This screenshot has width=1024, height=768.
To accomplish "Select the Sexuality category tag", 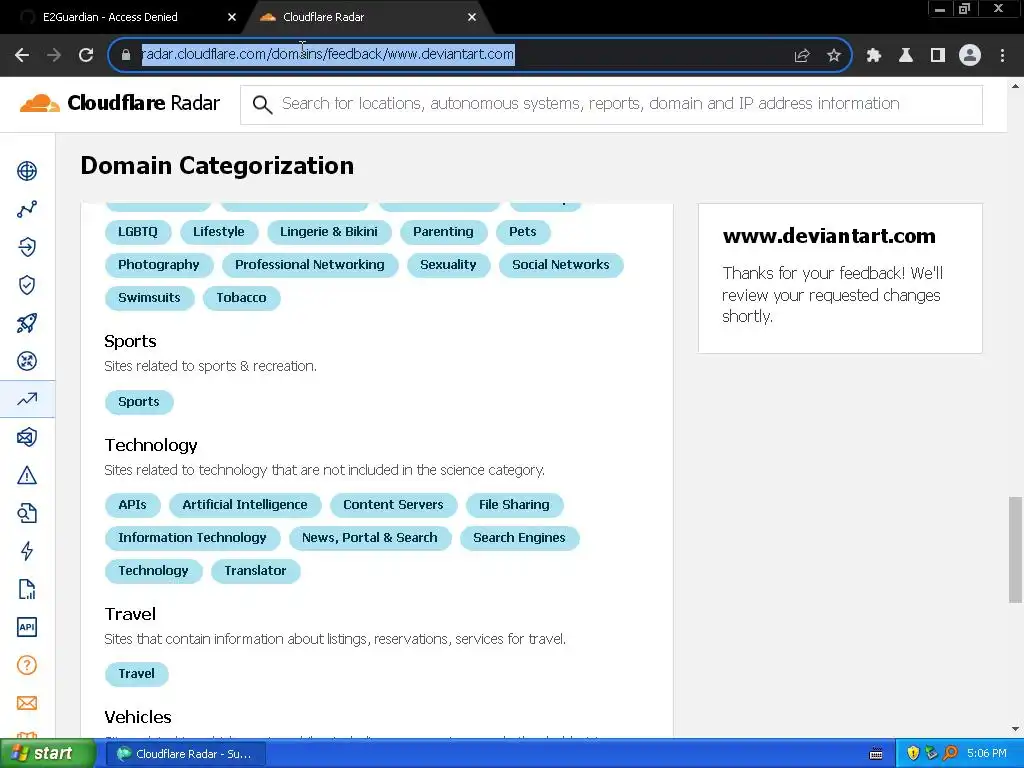I will [x=448, y=264].
